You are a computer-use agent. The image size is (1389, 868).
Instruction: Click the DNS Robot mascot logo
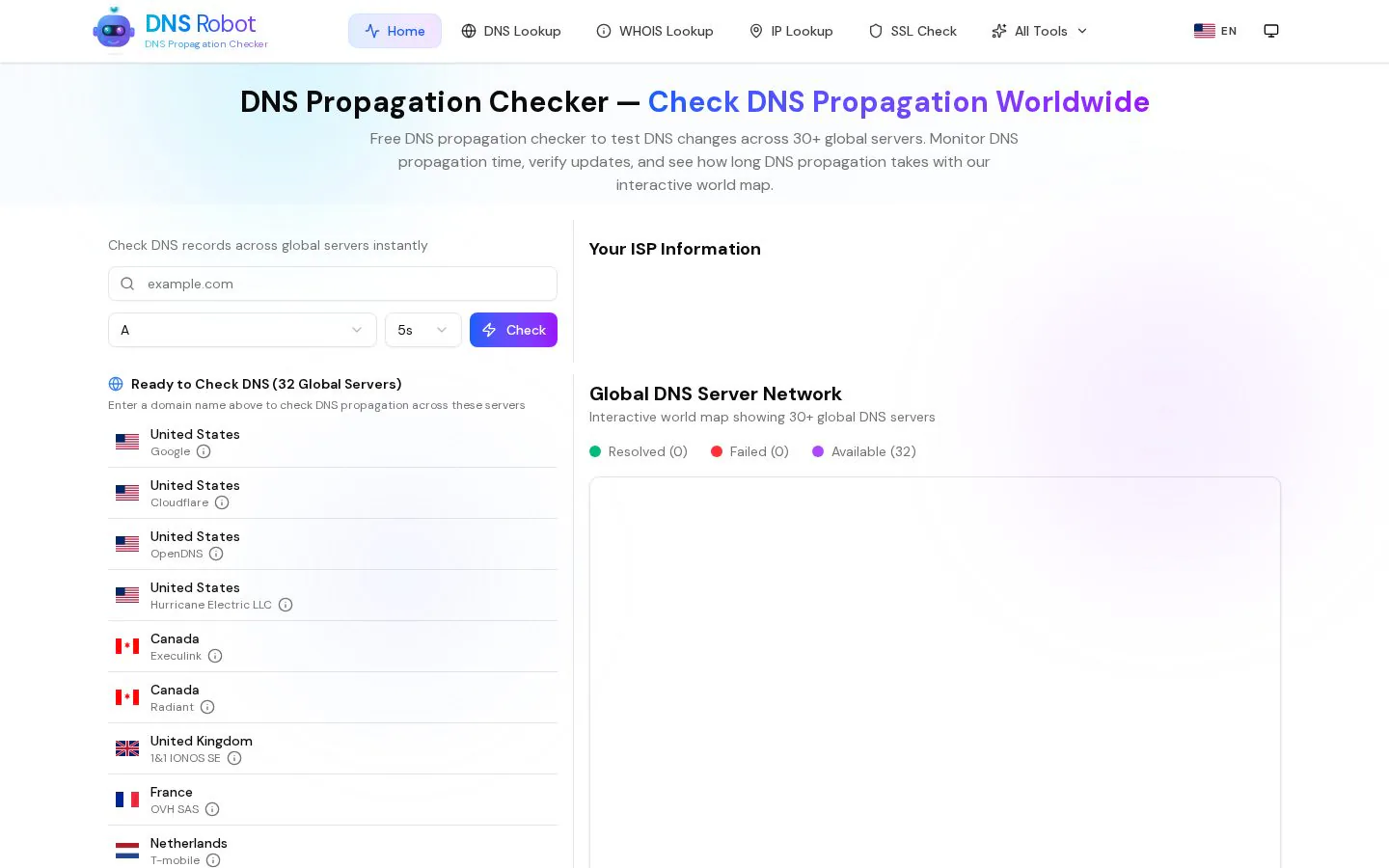(x=114, y=30)
